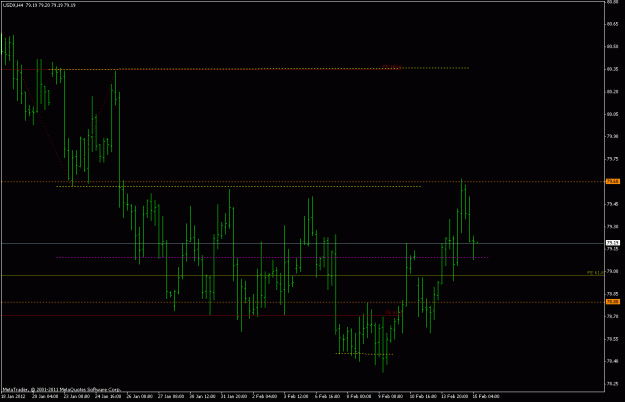This screenshot has width=625, height=402.
Task: Click the 19 Jan 2012 time label
Action: pos(13,396)
